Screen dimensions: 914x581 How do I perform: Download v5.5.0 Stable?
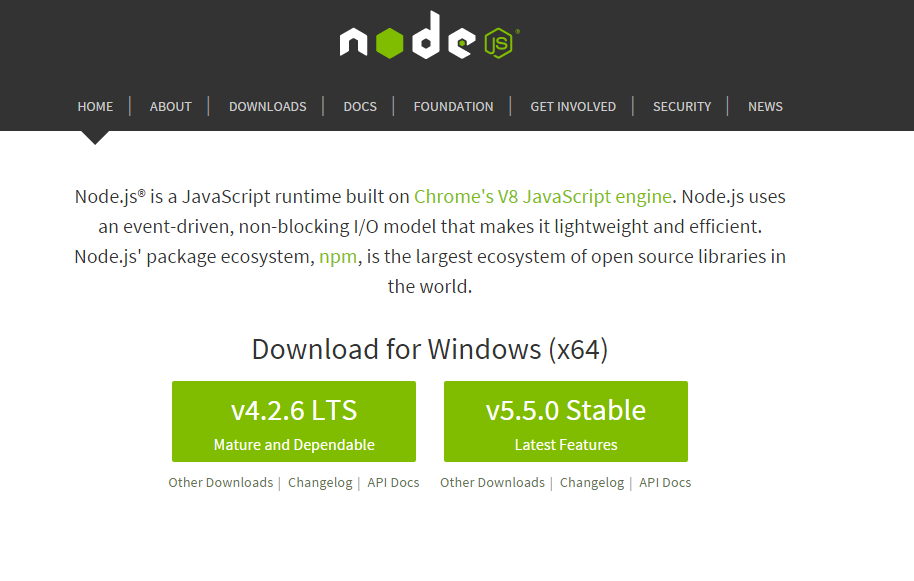tap(566, 421)
